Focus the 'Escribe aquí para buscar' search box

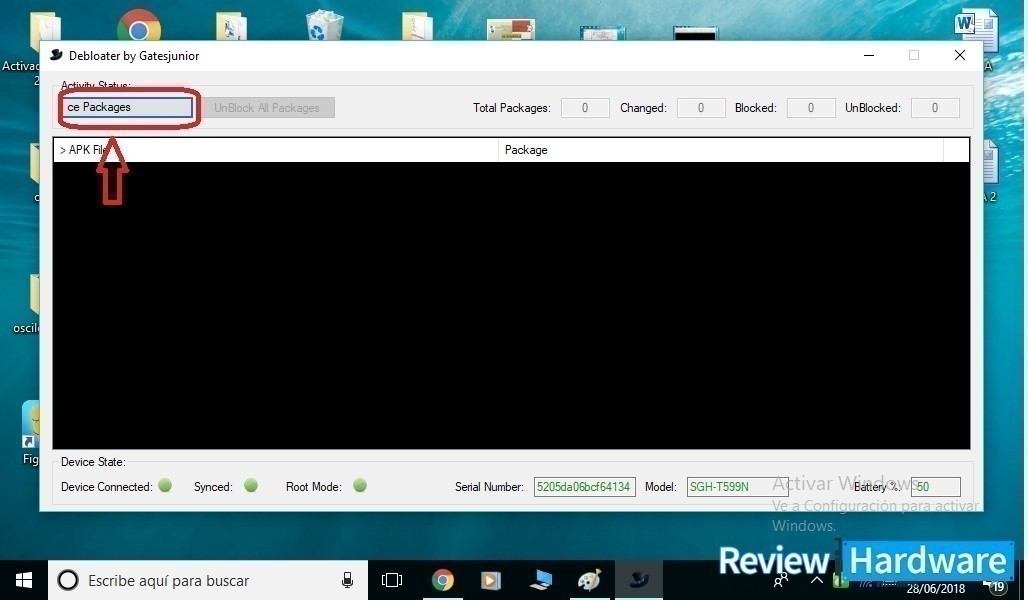(x=208, y=580)
